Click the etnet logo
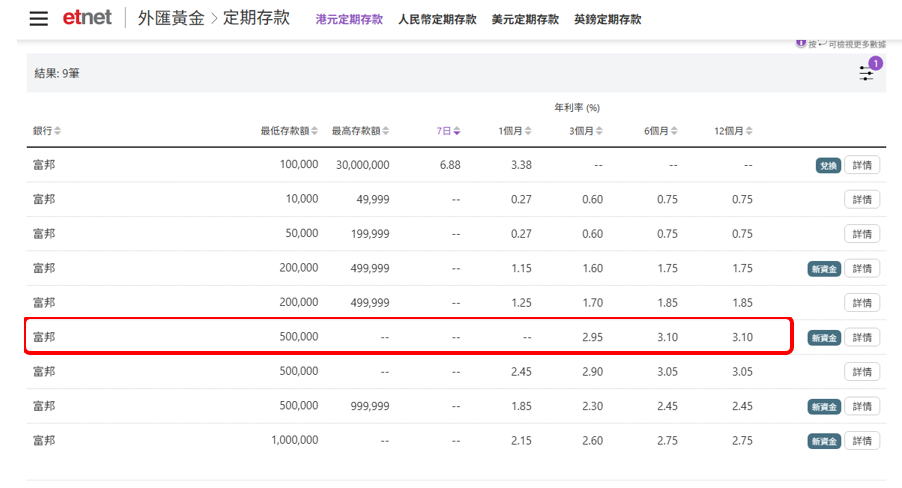The width and height of the screenshot is (902, 488). pyautogui.click(x=87, y=18)
